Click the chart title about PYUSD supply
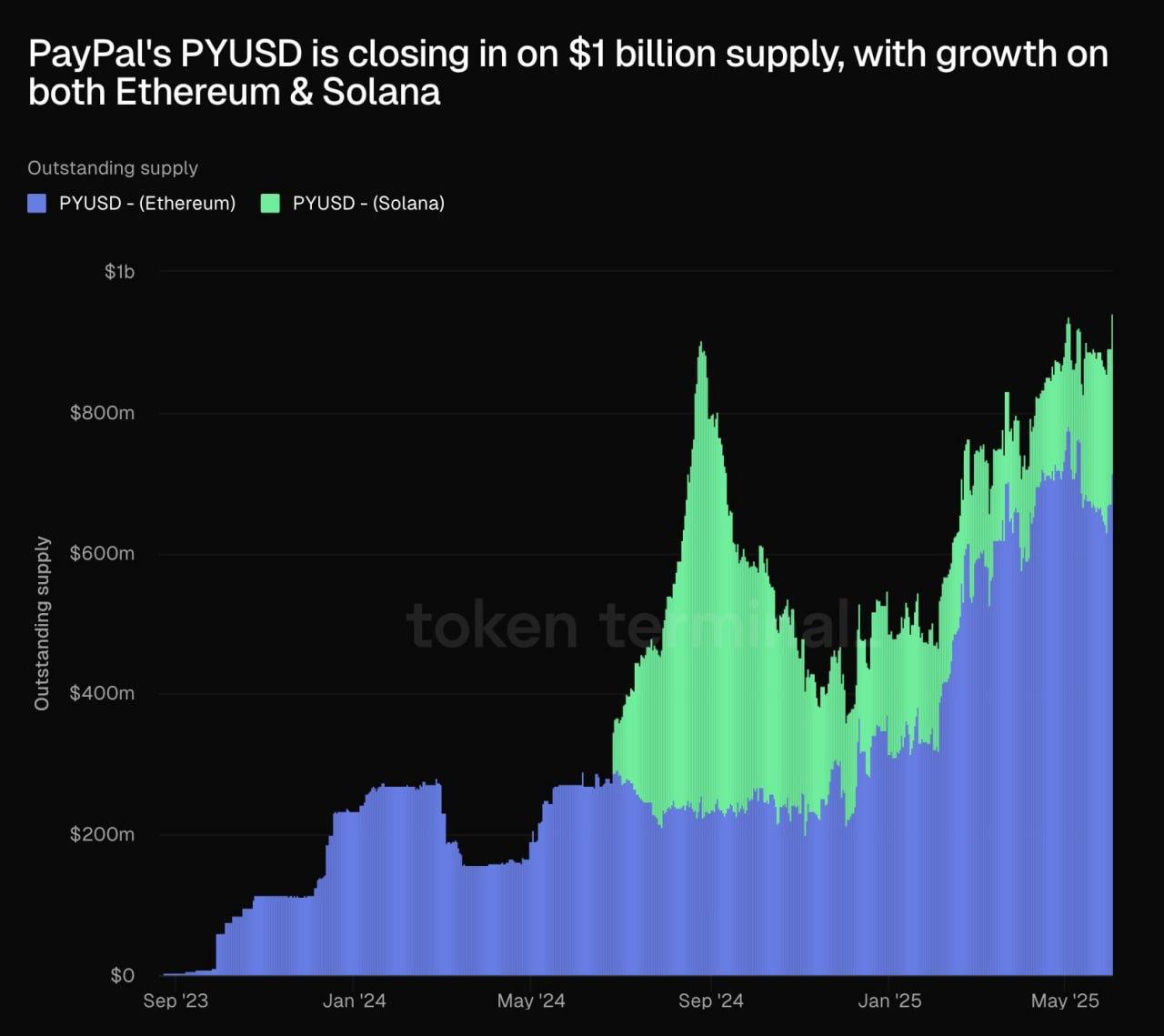The height and width of the screenshot is (1036, 1164). pos(568,73)
